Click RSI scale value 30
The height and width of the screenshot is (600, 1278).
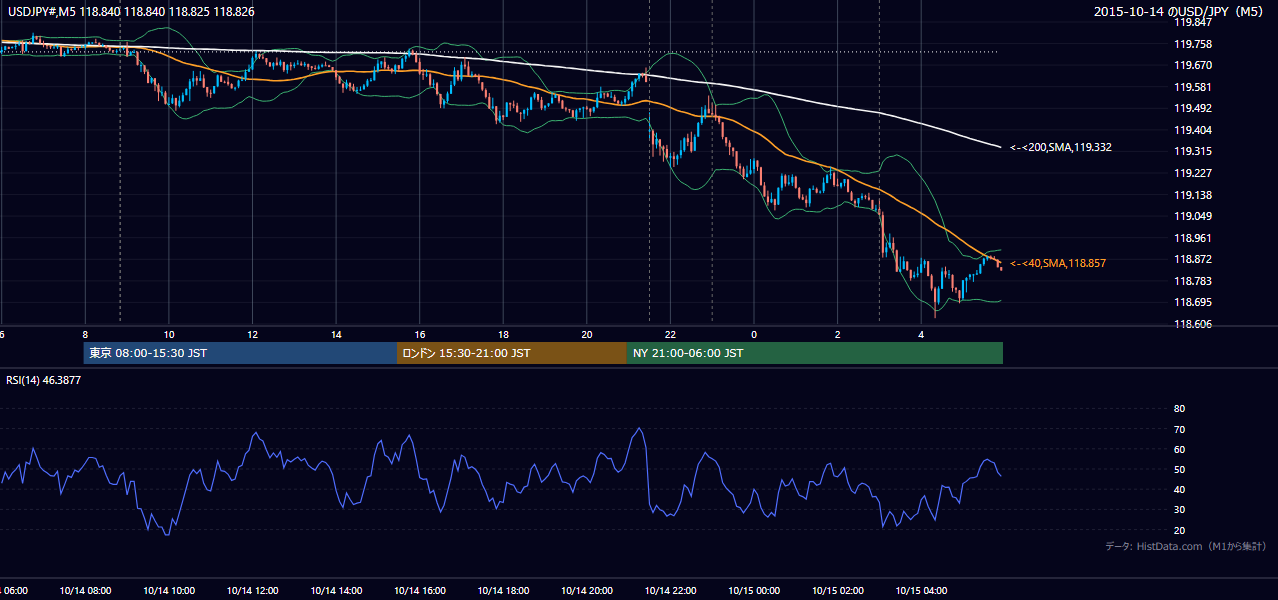coord(1179,509)
